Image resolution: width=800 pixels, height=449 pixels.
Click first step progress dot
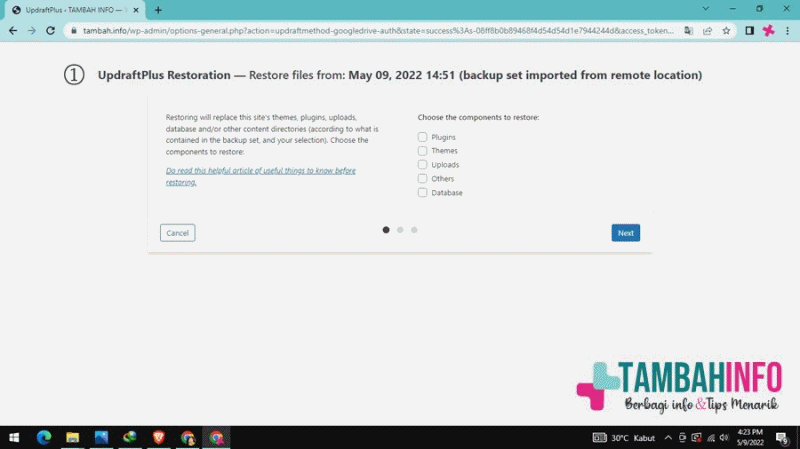click(386, 230)
